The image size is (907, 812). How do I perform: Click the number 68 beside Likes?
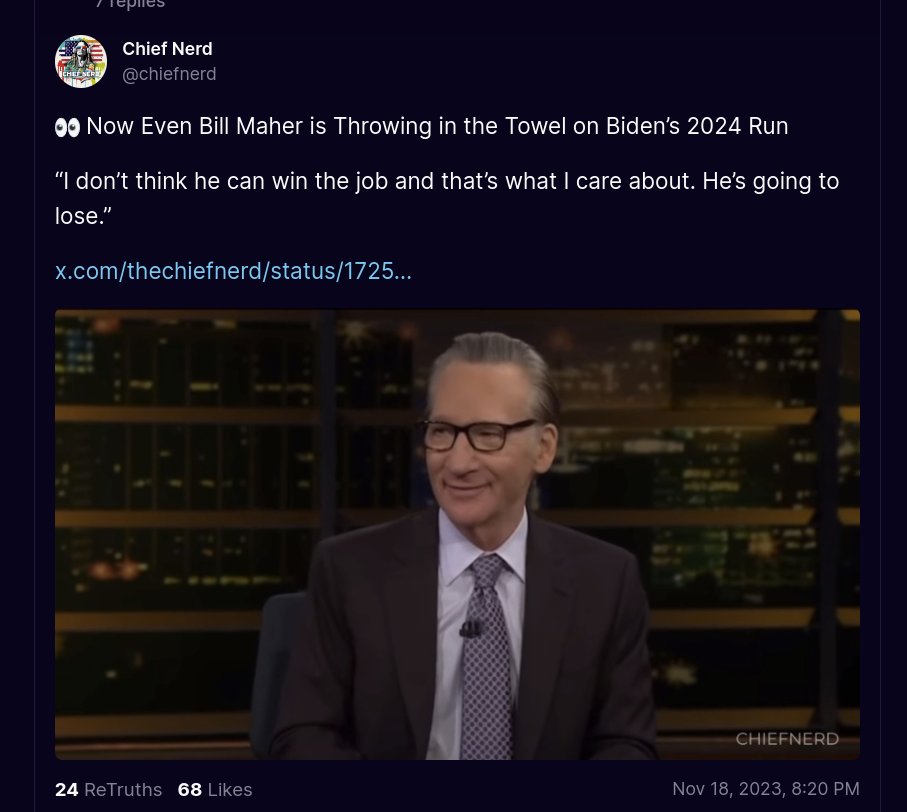pyautogui.click(x=190, y=789)
